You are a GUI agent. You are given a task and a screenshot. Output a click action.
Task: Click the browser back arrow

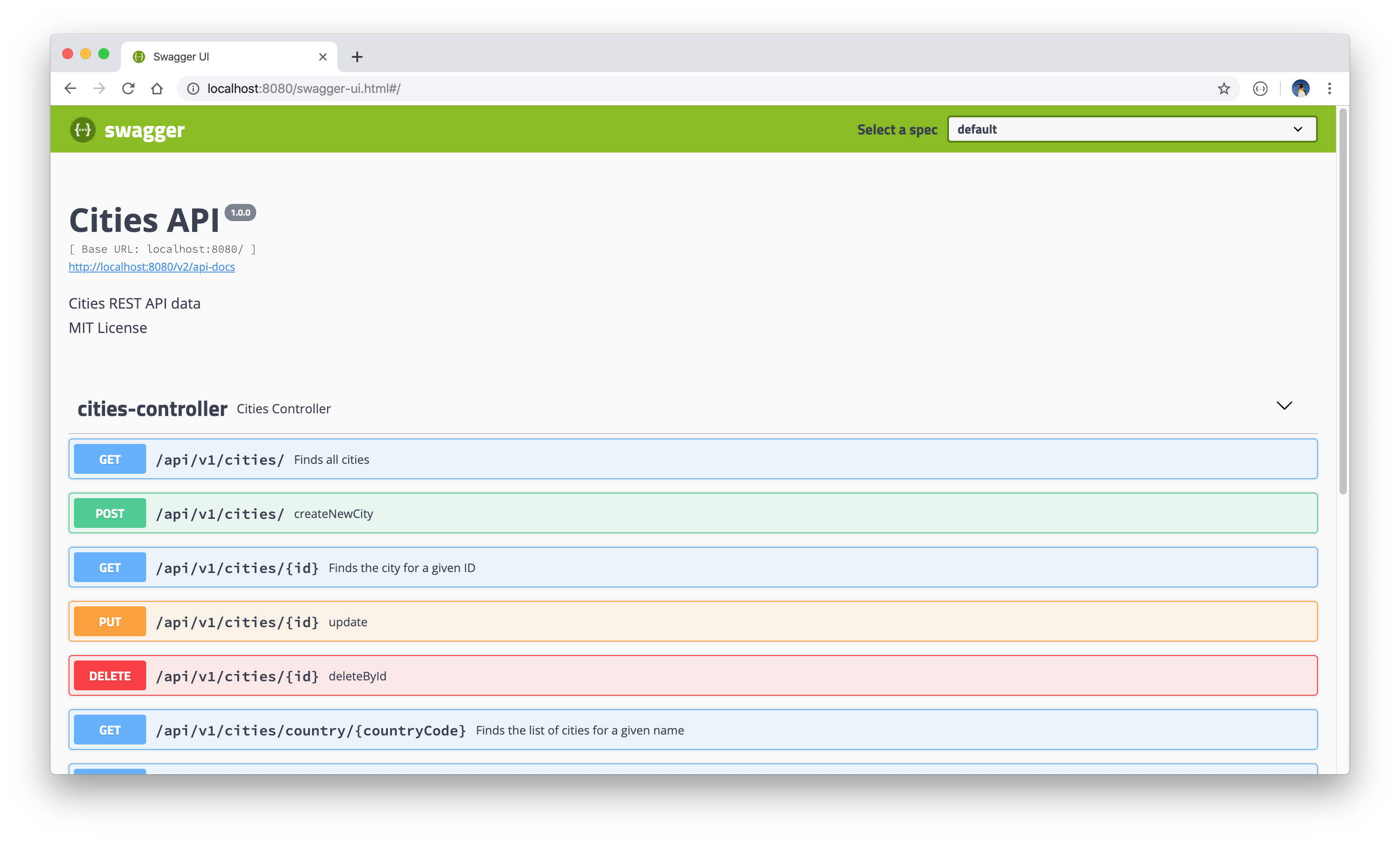coord(70,88)
